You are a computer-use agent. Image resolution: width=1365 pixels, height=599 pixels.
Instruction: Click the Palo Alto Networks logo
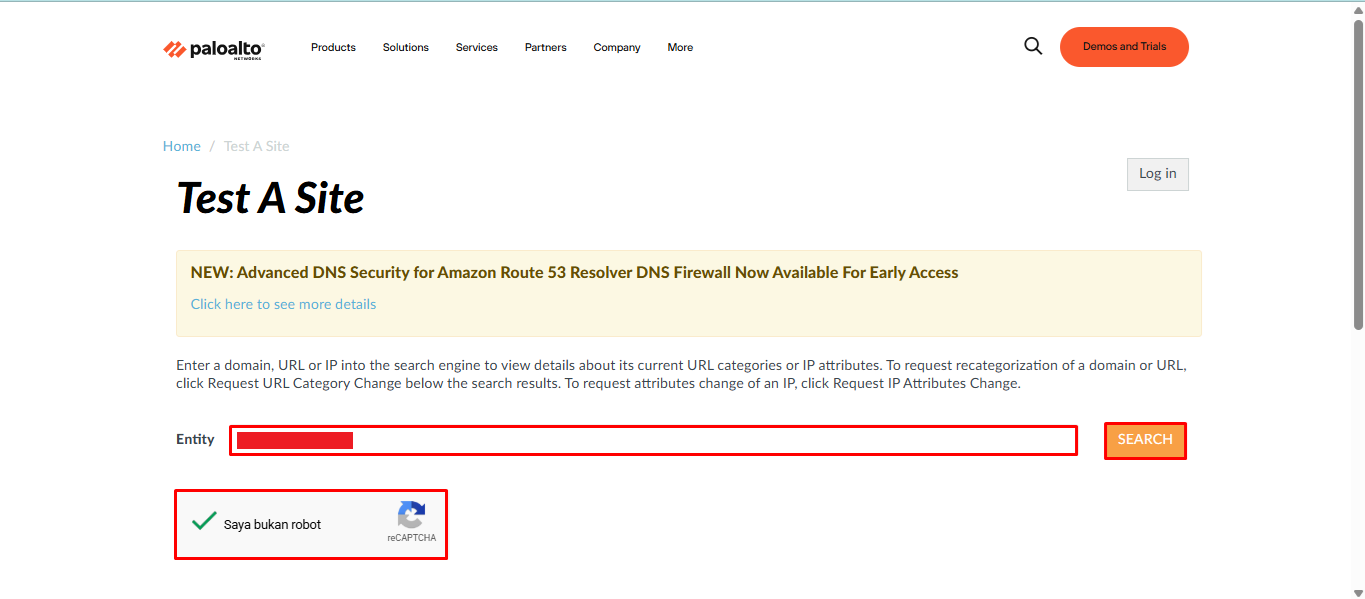click(x=213, y=49)
